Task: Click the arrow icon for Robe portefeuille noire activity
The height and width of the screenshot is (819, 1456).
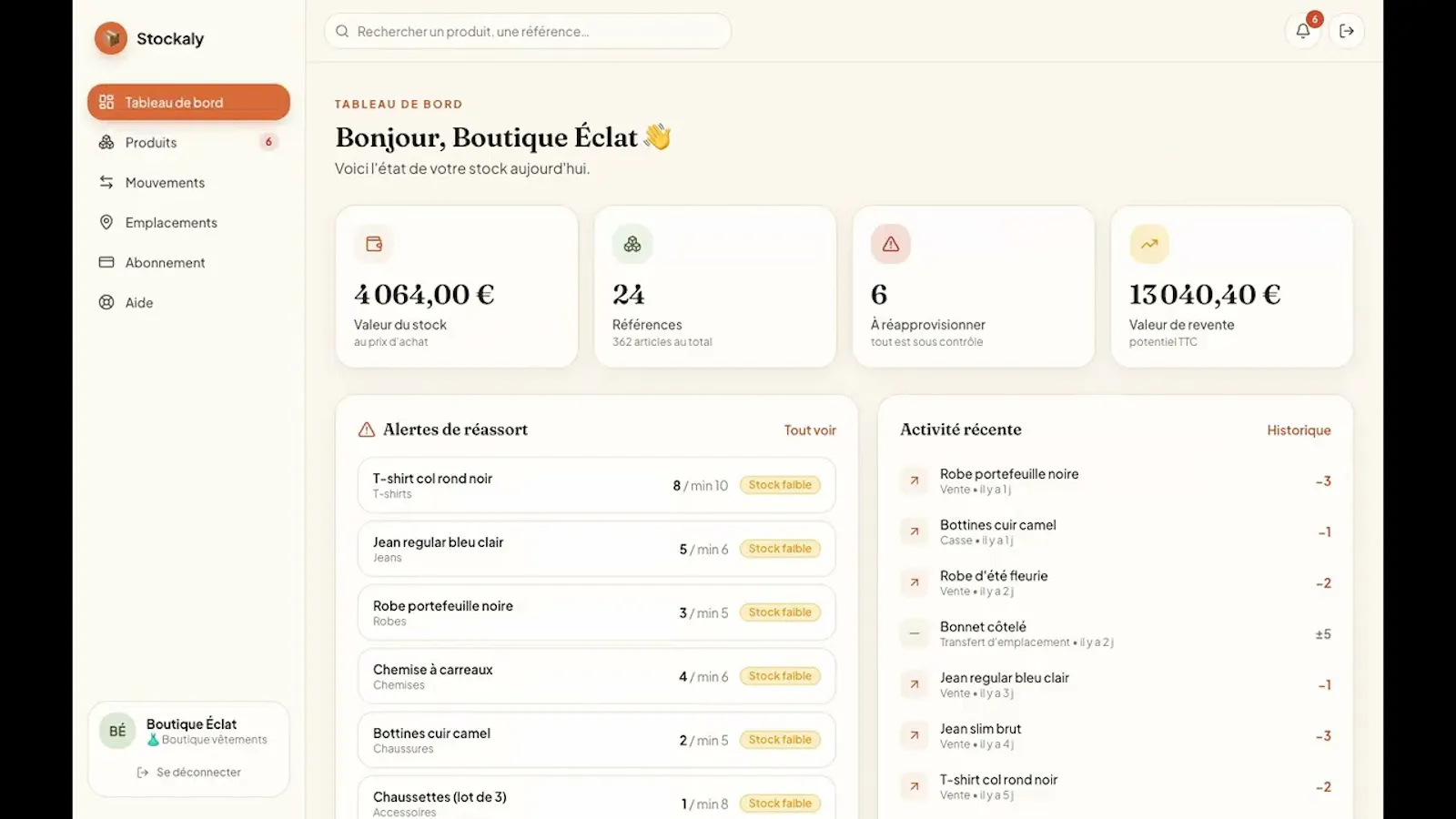Action: (915, 480)
